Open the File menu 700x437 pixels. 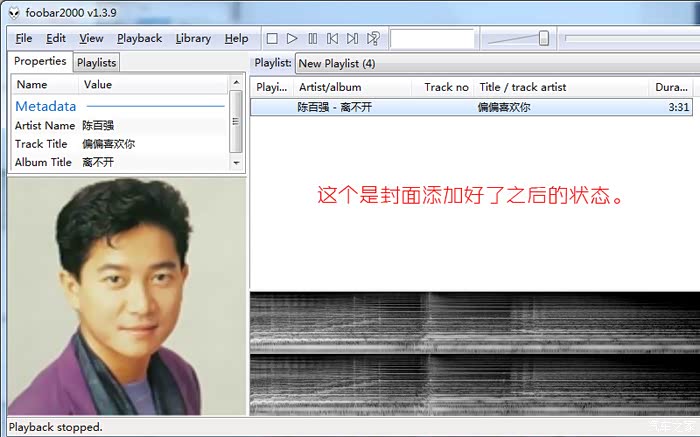coord(24,39)
